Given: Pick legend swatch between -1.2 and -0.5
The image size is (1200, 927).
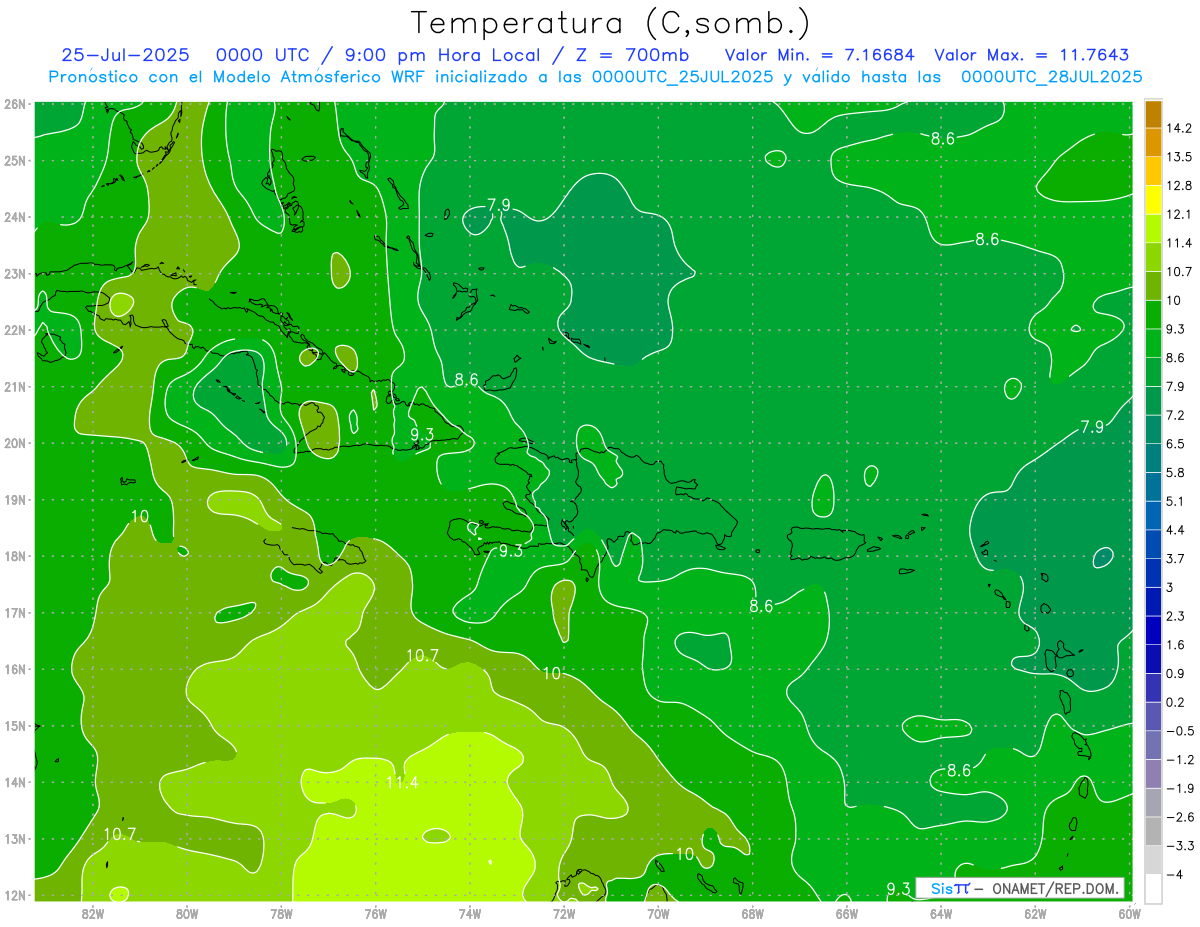Looking at the screenshot, I should [x=1153, y=744].
